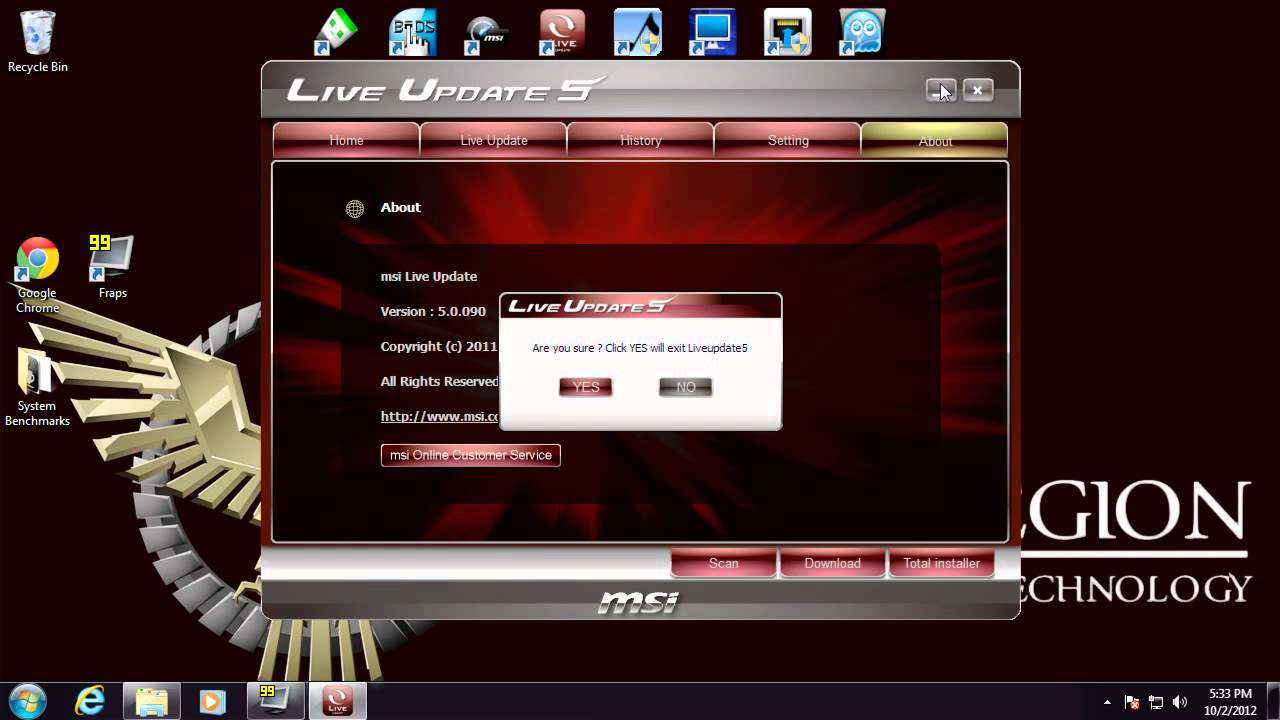1280x720 pixels.
Task: Select the Live Update desktop shortcut icon
Action: pyautogui.click(x=562, y=32)
